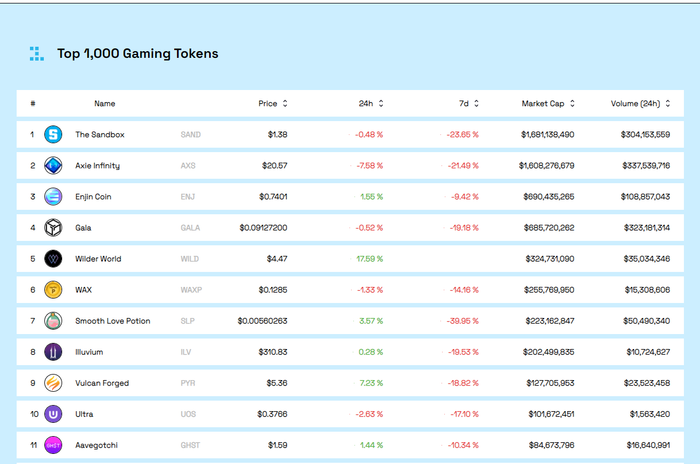This screenshot has height=464, width=700.
Task: Click Smooth Love Potion 7d -39.95 %
Action: tap(462, 321)
